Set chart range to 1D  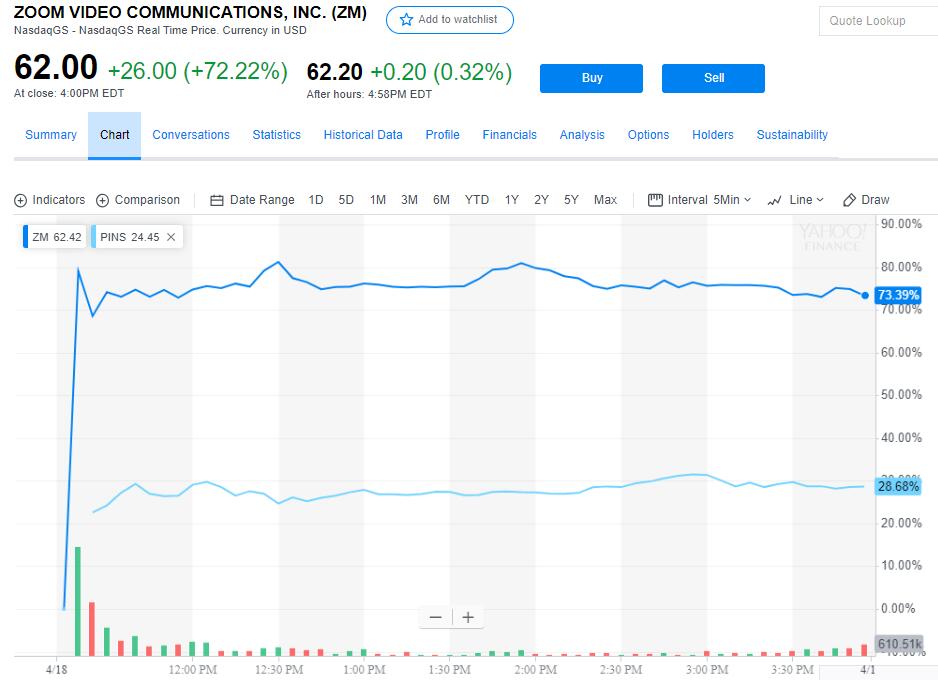(316, 200)
